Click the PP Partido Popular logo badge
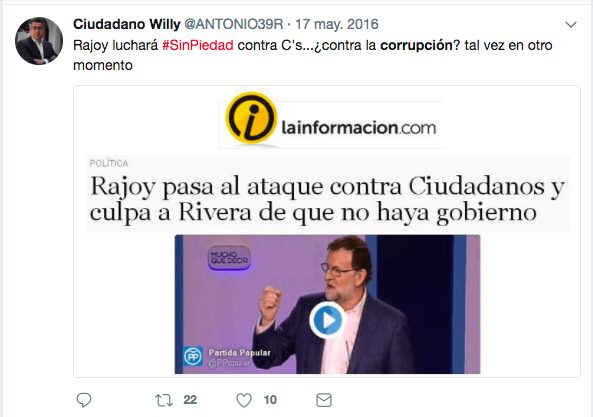593x417 pixels. (193, 357)
